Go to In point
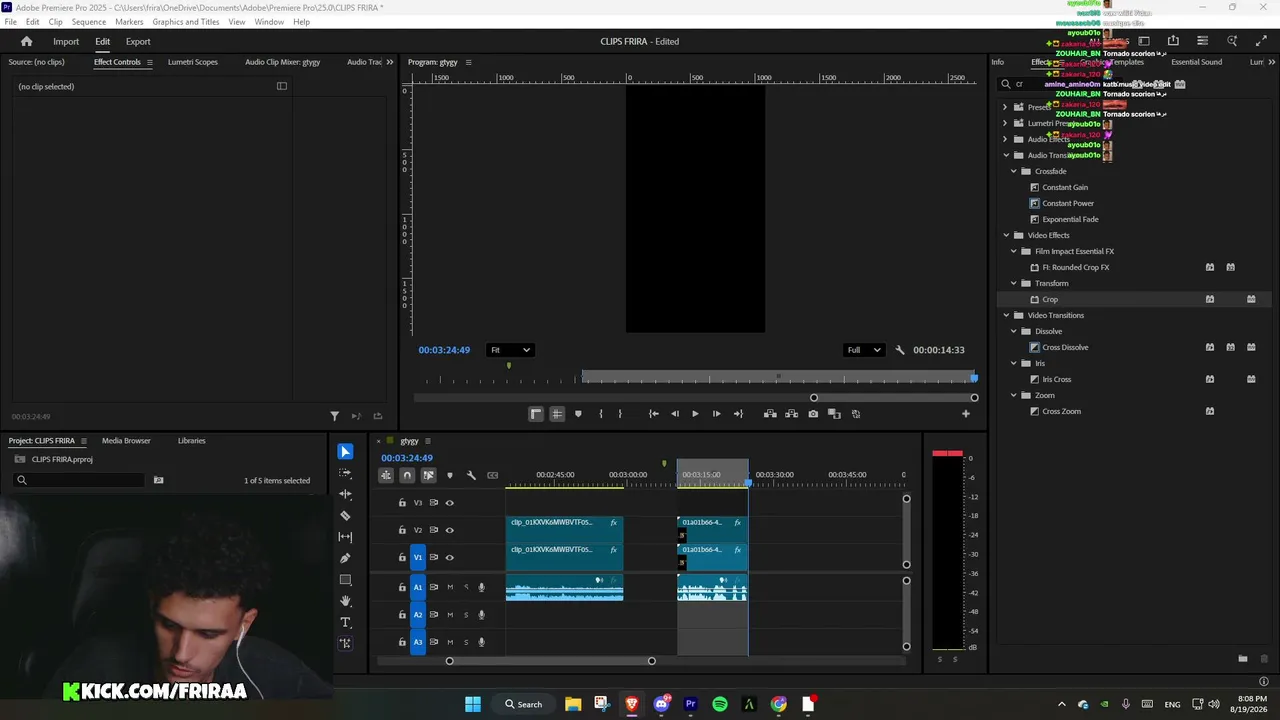This screenshot has width=1280, height=720. coord(653,414)
